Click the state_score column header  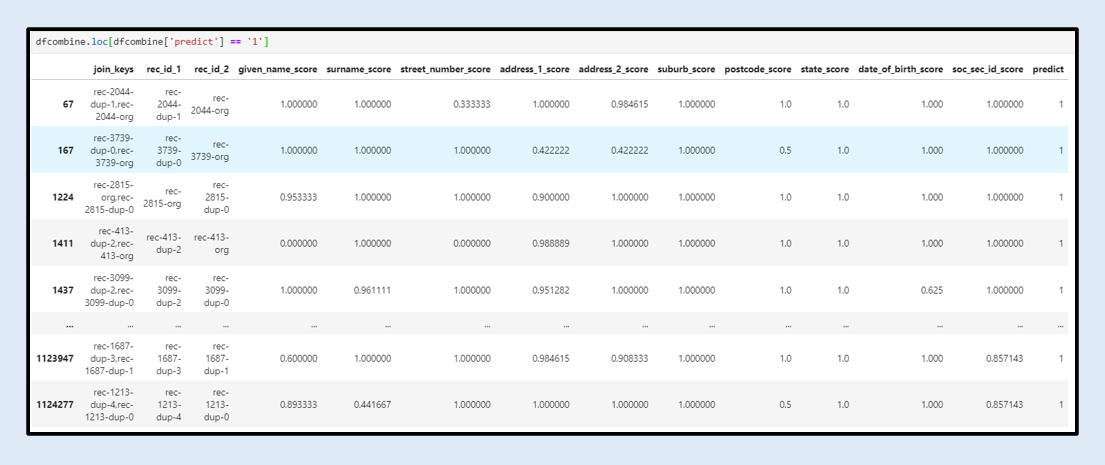[x=825, y=70]
